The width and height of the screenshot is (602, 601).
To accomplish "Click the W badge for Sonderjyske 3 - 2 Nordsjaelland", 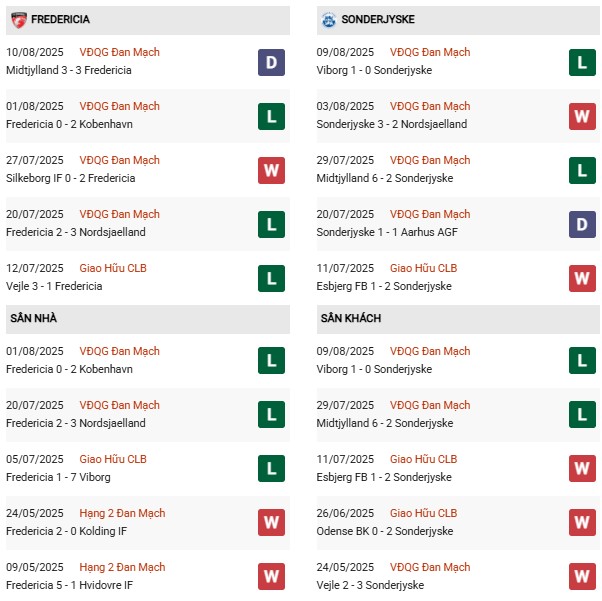I will (582, 116).
